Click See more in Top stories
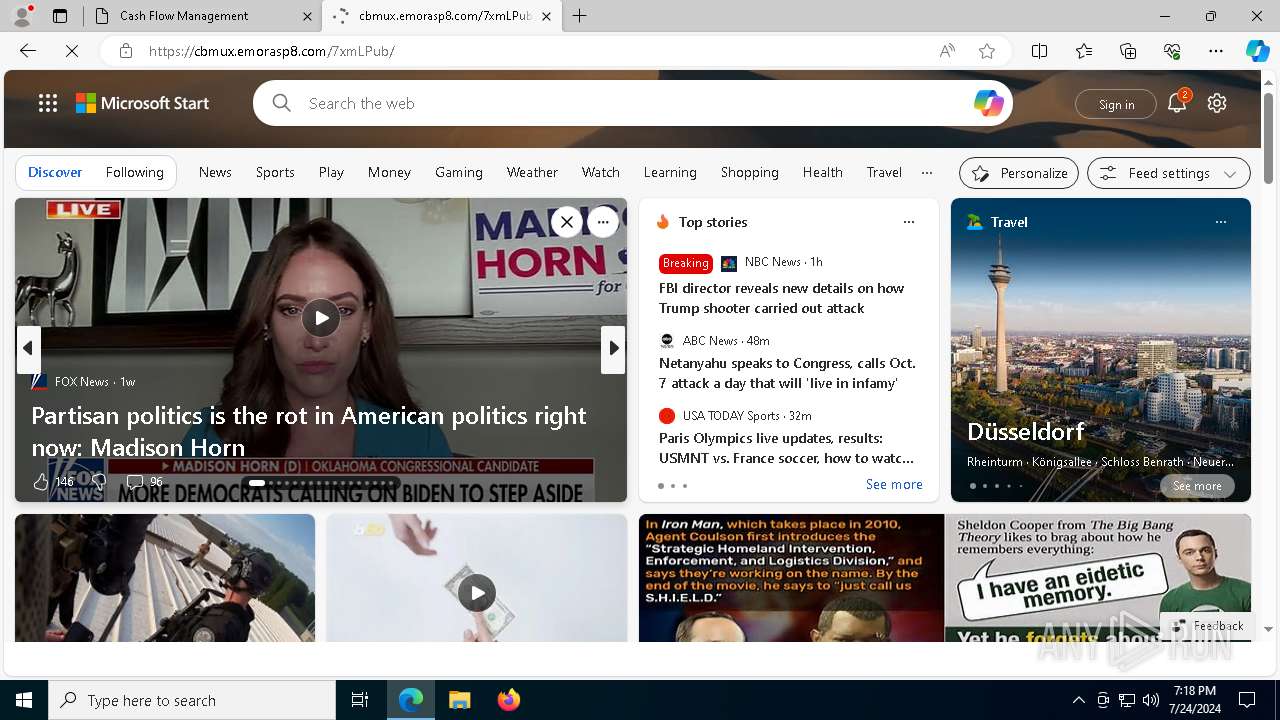Viewport: 1280px width, 720px height. point(894,484)
